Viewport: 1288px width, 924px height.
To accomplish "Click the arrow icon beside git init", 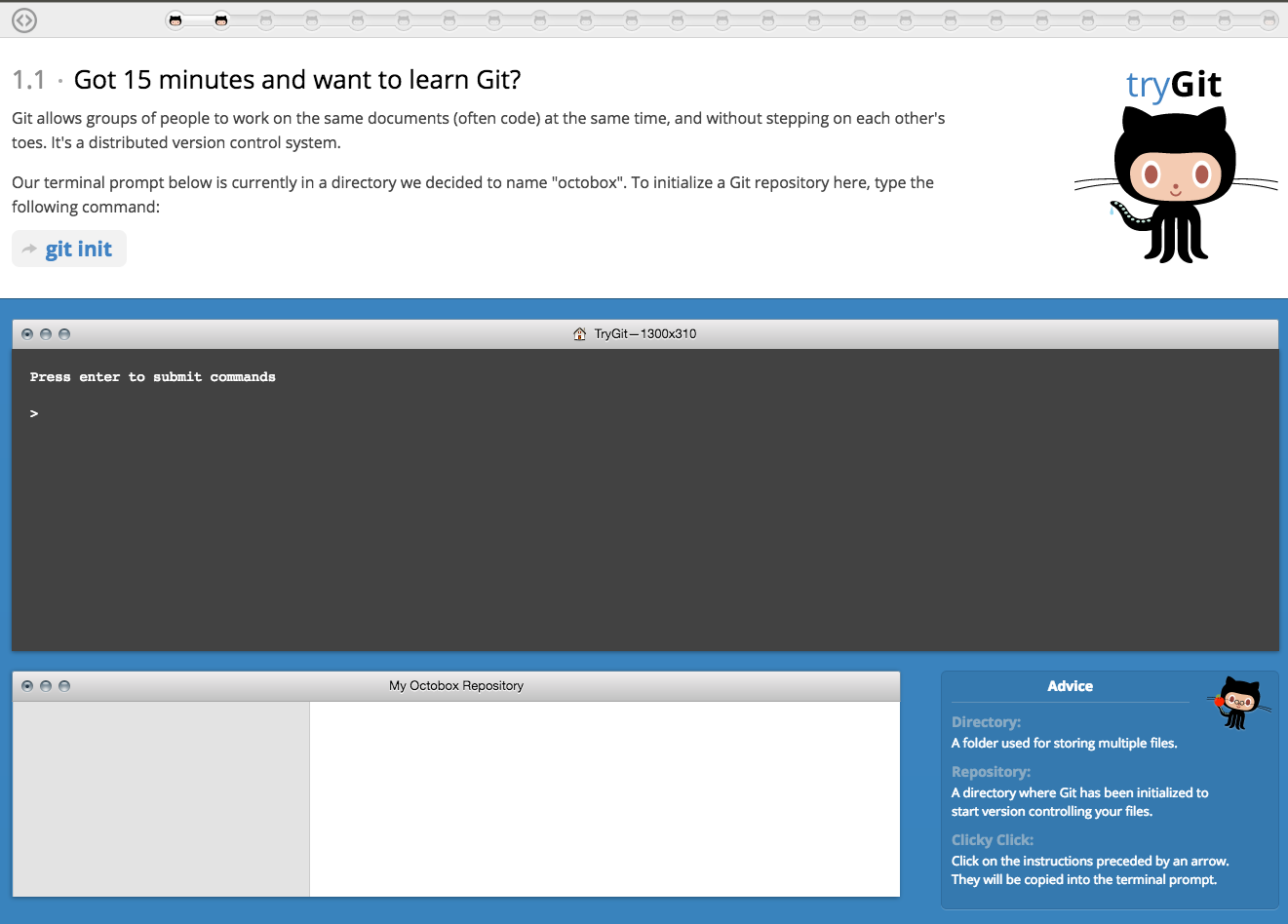I will pyautogui.click(x=29, y=250).
